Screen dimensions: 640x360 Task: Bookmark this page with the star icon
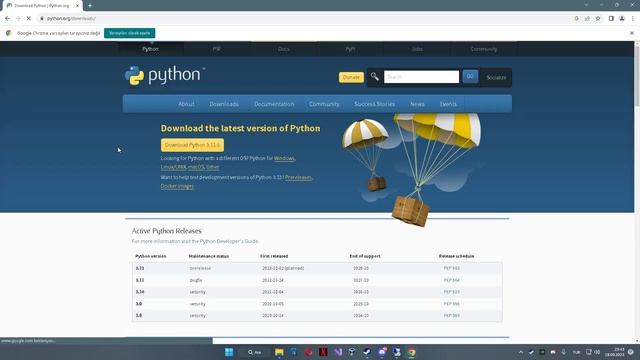click(598, 18)
